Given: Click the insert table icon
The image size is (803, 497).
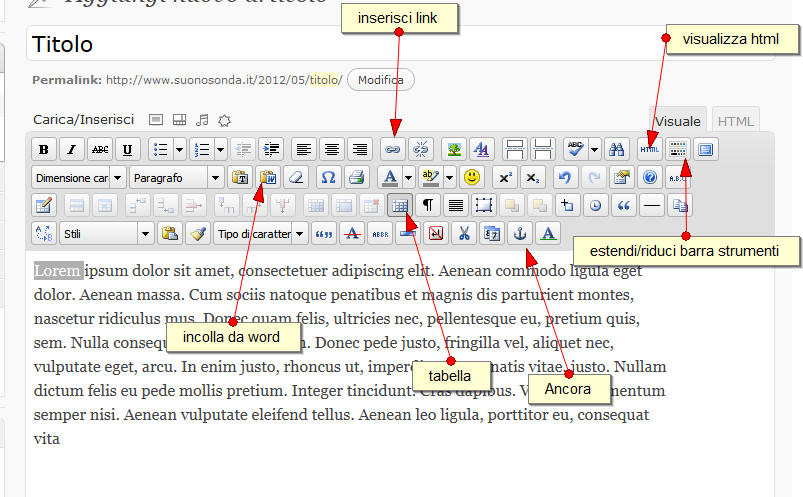Looking at the screenshot, I should click(400, 206).
